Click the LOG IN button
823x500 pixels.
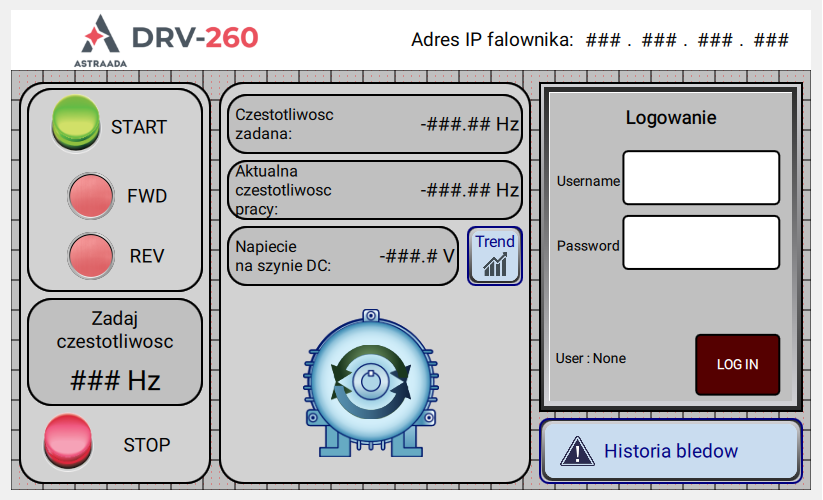tap(737, 365)
